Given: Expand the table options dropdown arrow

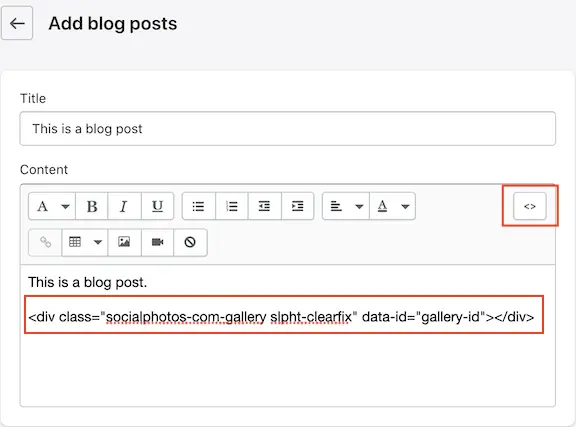Looking at the screenshot, I should pos(98,242).
